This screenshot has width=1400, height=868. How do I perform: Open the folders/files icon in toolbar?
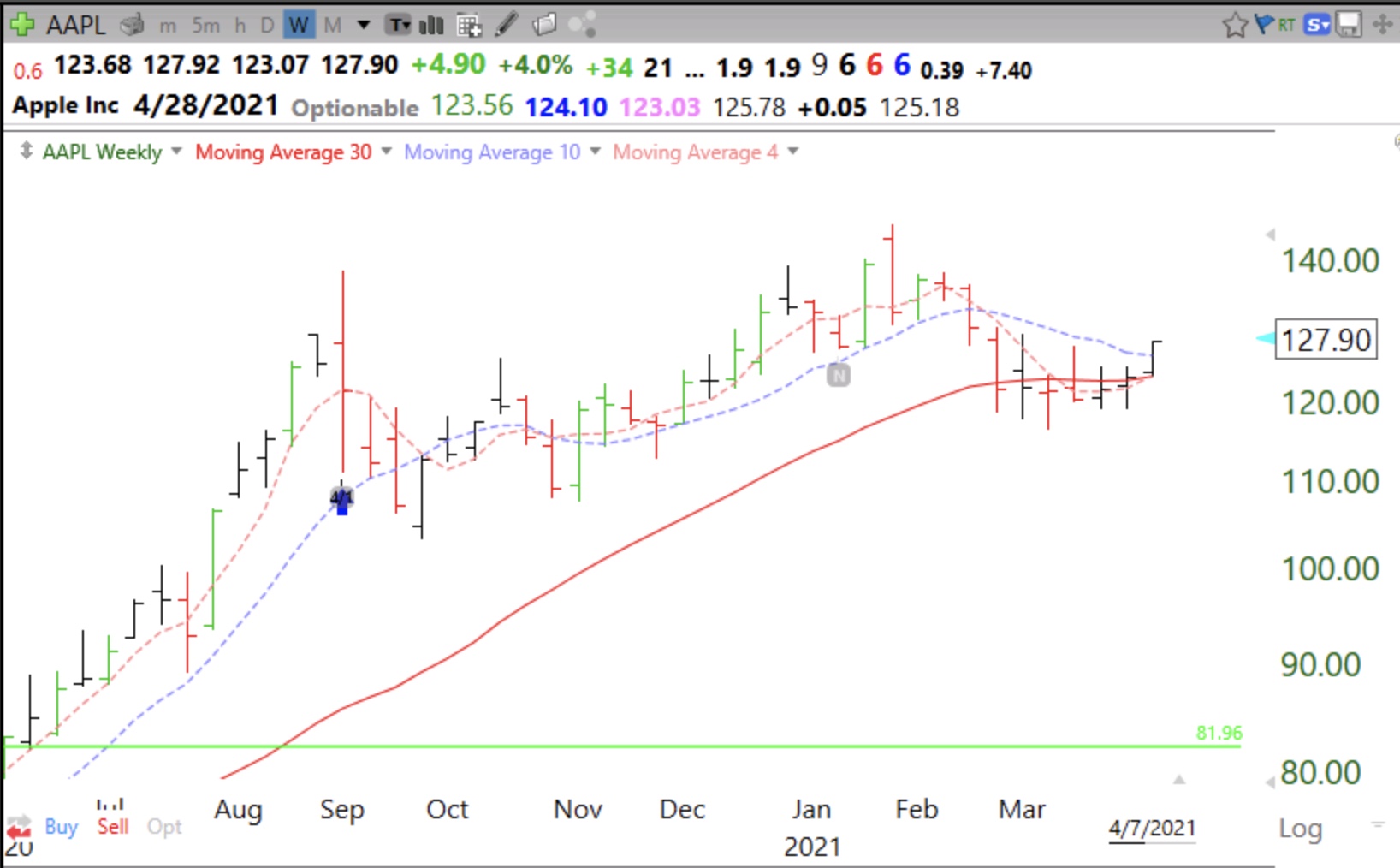544,24
